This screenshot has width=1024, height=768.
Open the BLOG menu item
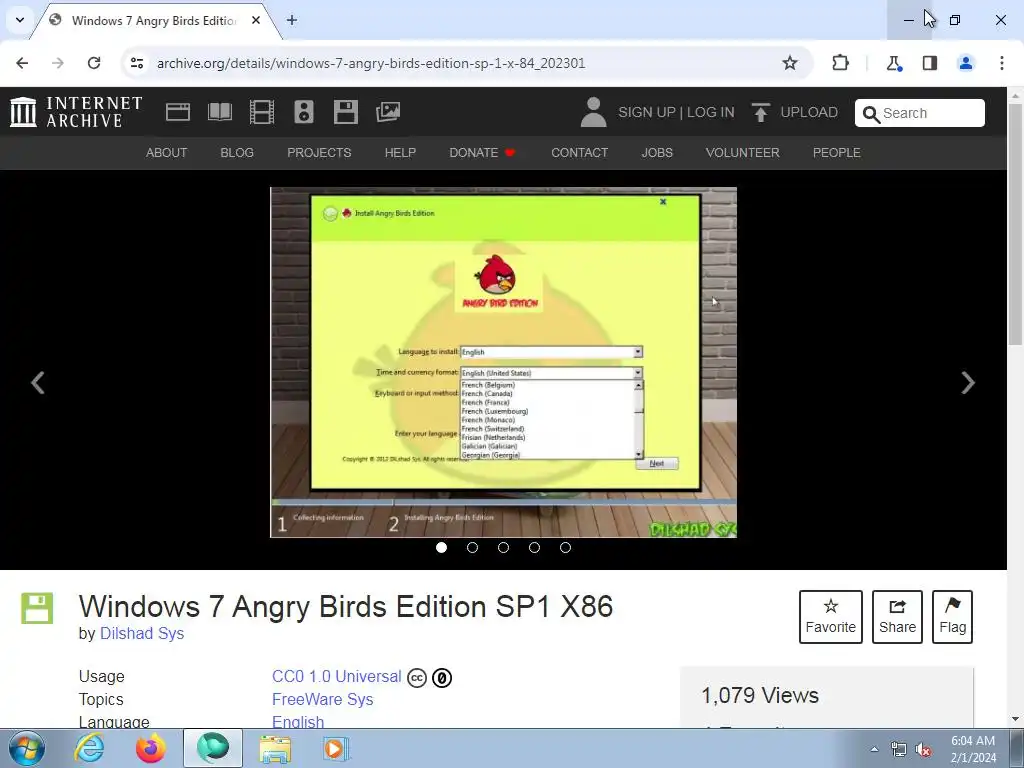coord(237,153)
